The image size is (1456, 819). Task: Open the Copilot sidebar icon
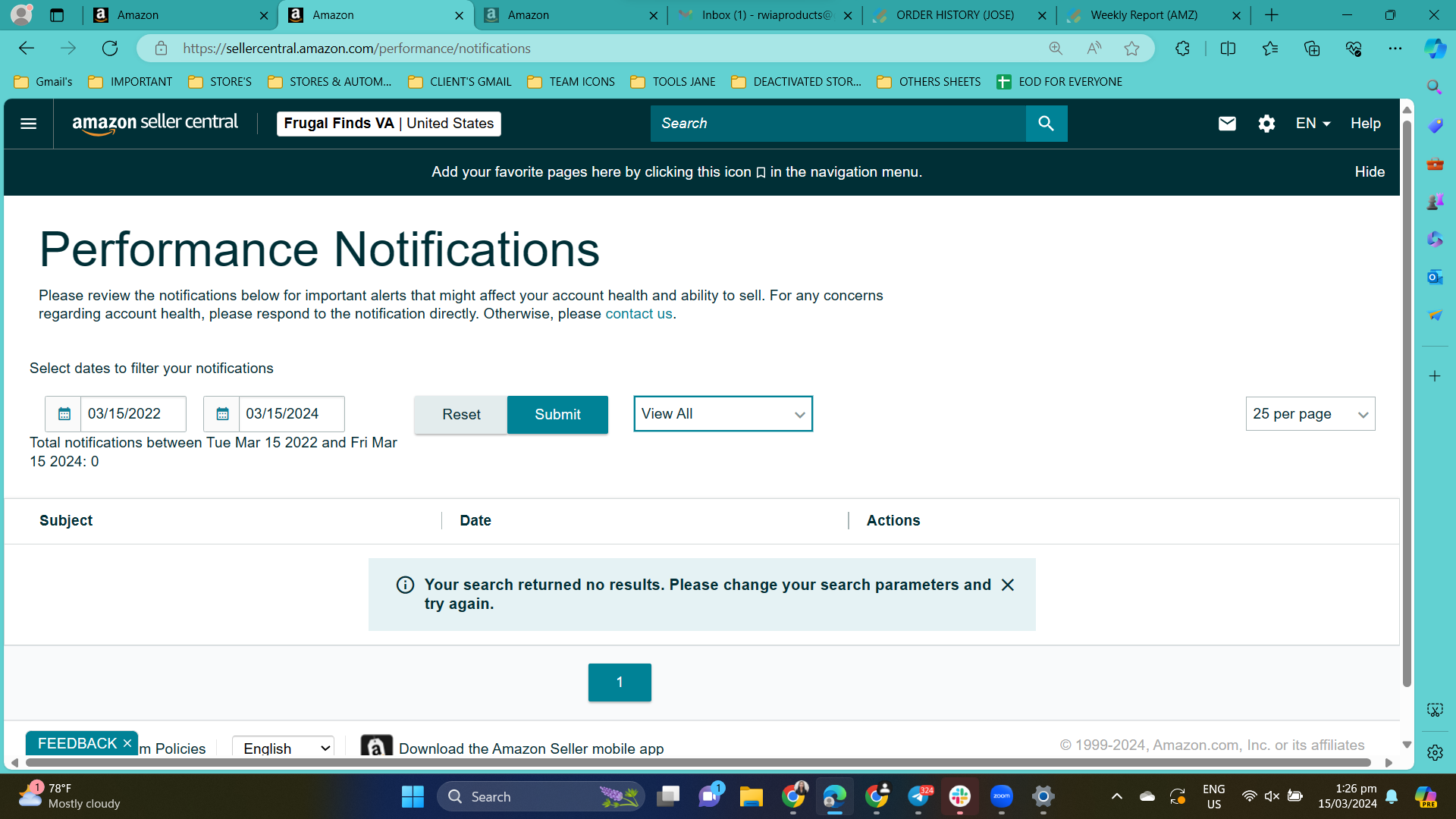[x=1435, y=49]
